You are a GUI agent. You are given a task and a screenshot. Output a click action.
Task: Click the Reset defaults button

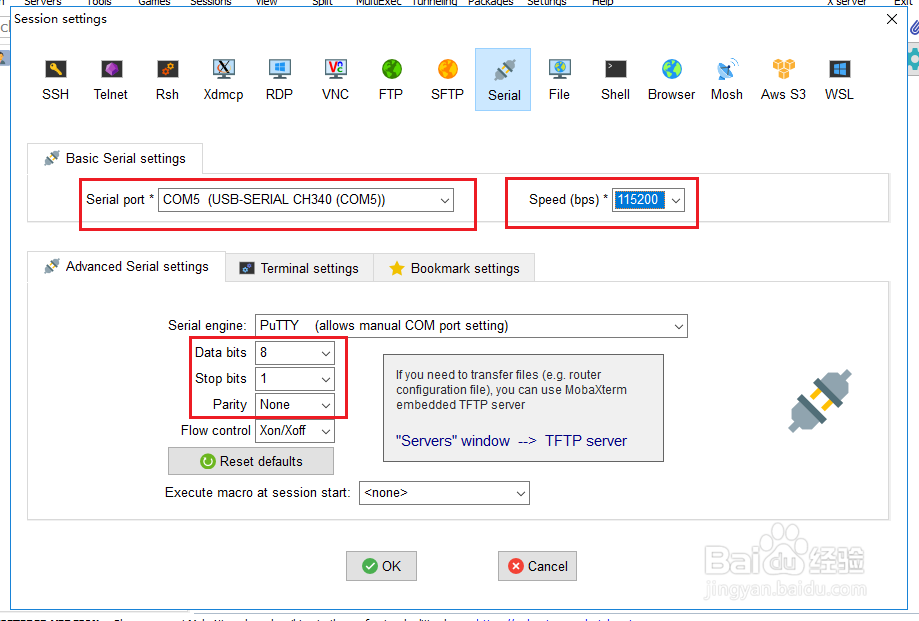[x=251, y=462]
